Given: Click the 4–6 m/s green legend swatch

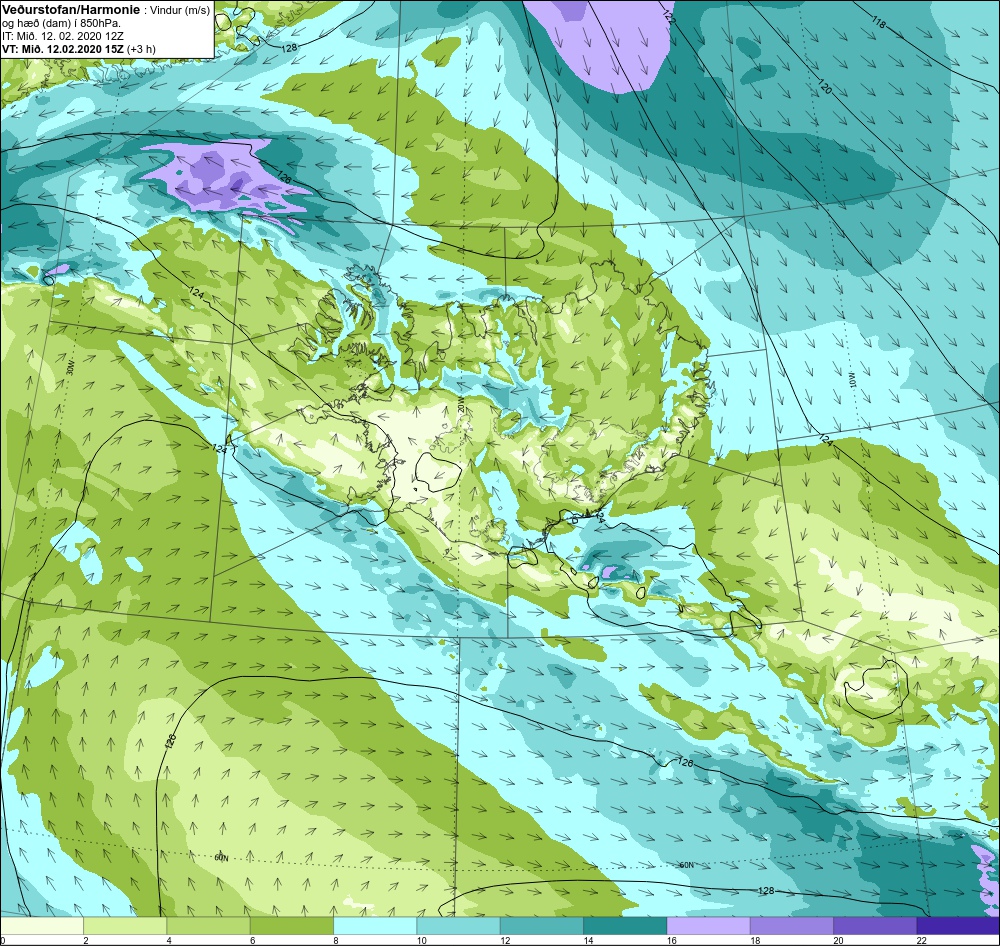Looking at the screenshot, I should coord(209,926).
